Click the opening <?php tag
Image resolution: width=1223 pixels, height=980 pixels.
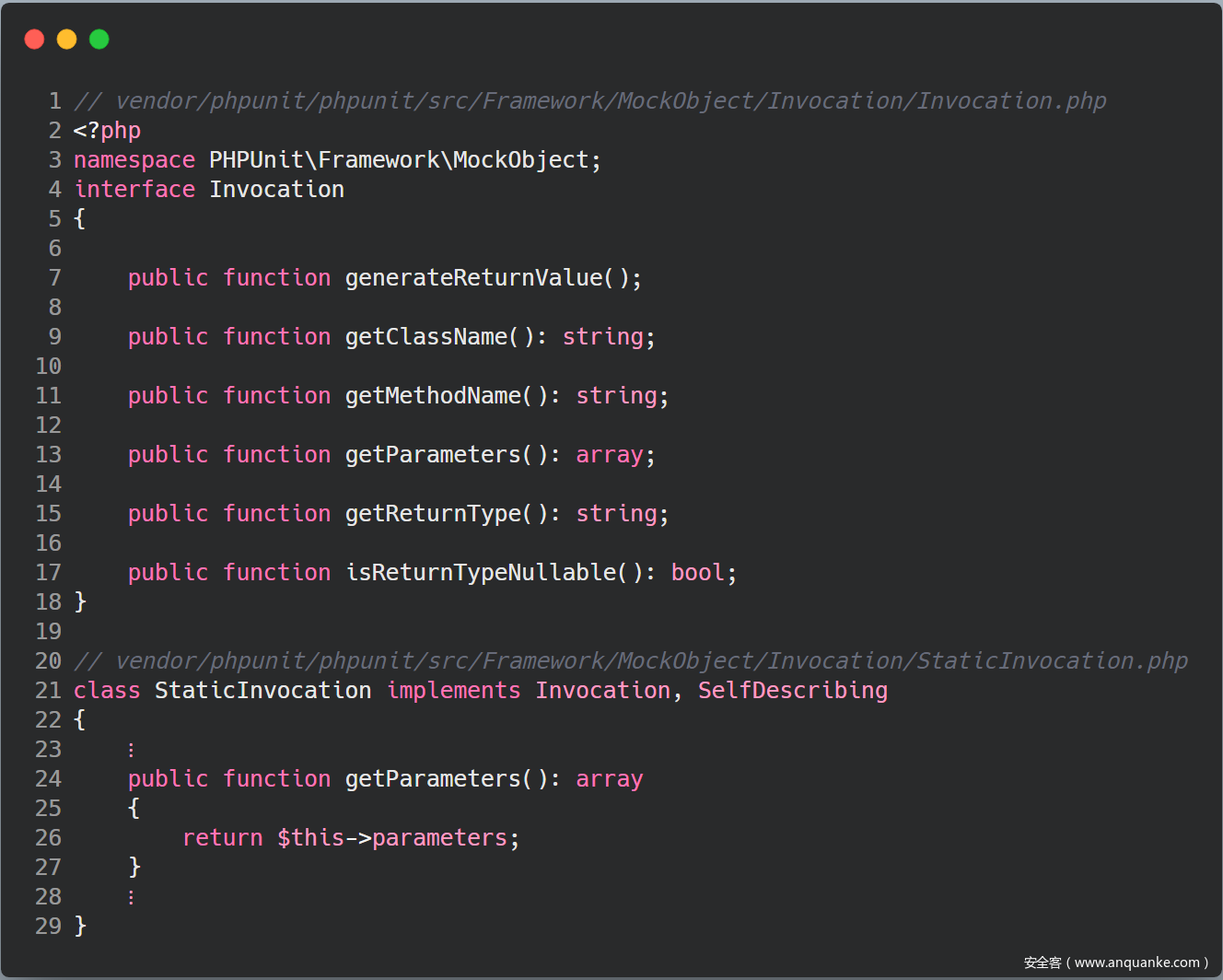click(107, 131)
